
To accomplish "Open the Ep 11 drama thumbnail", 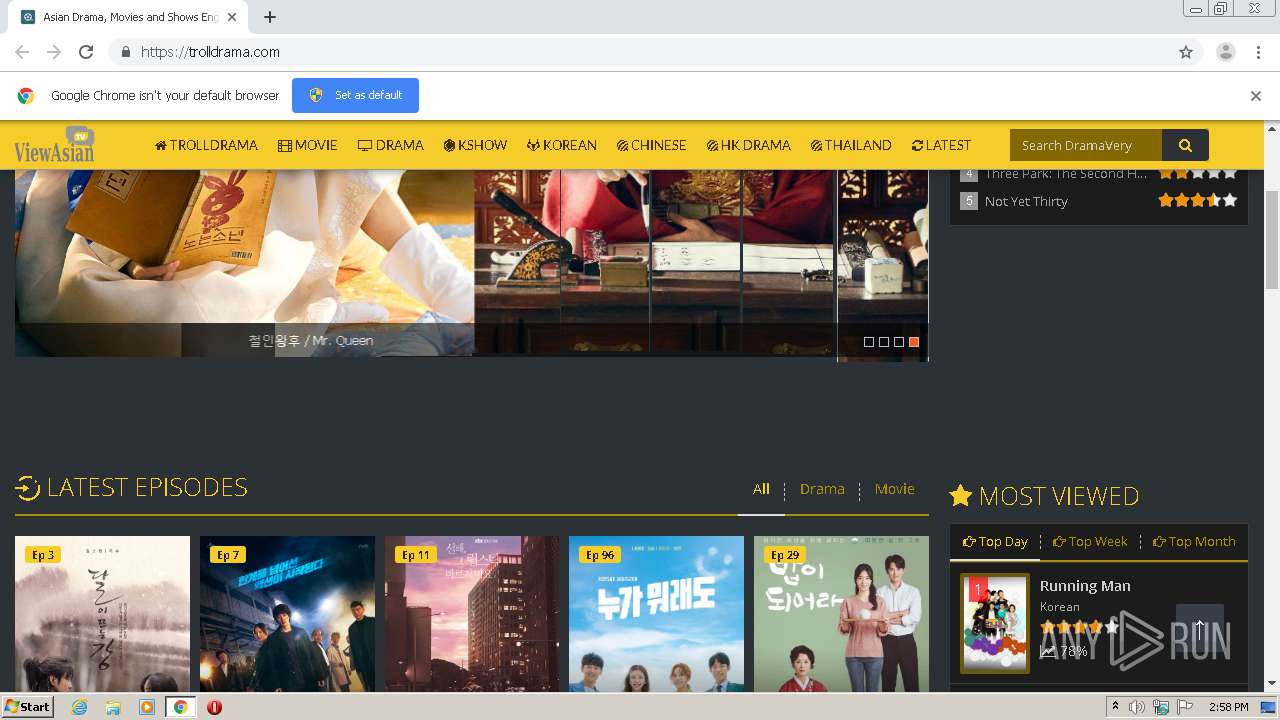I will click(x=472, y=614).
